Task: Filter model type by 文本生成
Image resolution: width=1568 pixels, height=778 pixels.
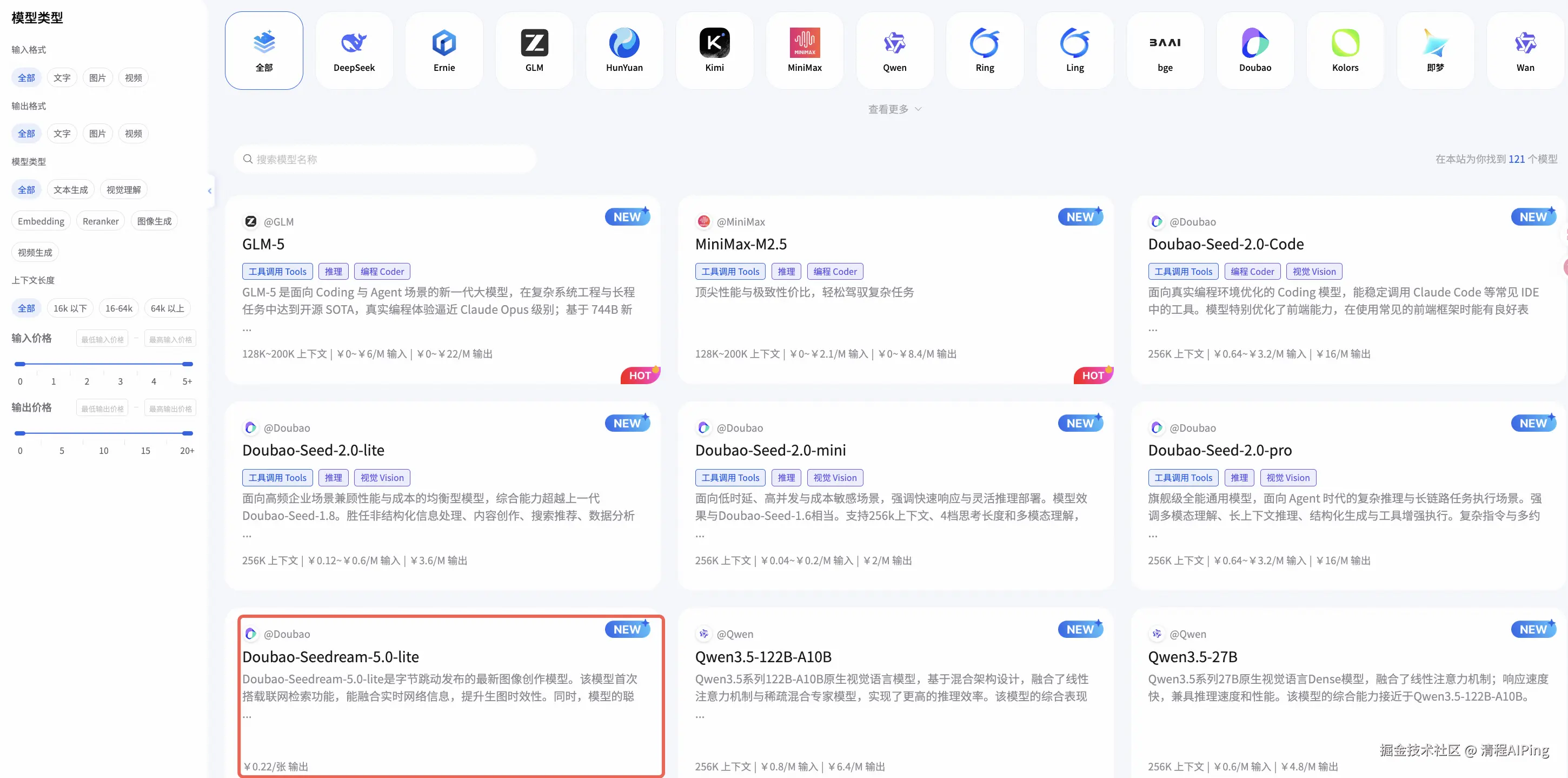Action: tap(71, 189)
